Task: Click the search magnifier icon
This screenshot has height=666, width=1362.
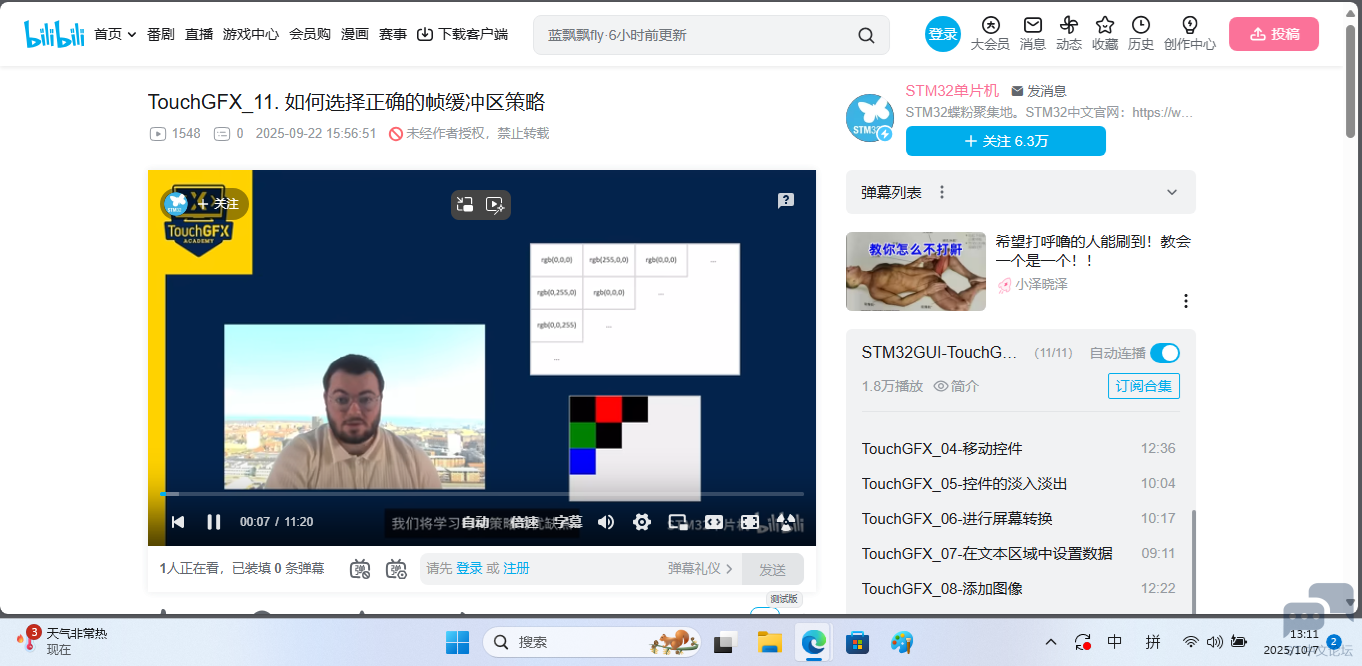Action: coord(866,35)
